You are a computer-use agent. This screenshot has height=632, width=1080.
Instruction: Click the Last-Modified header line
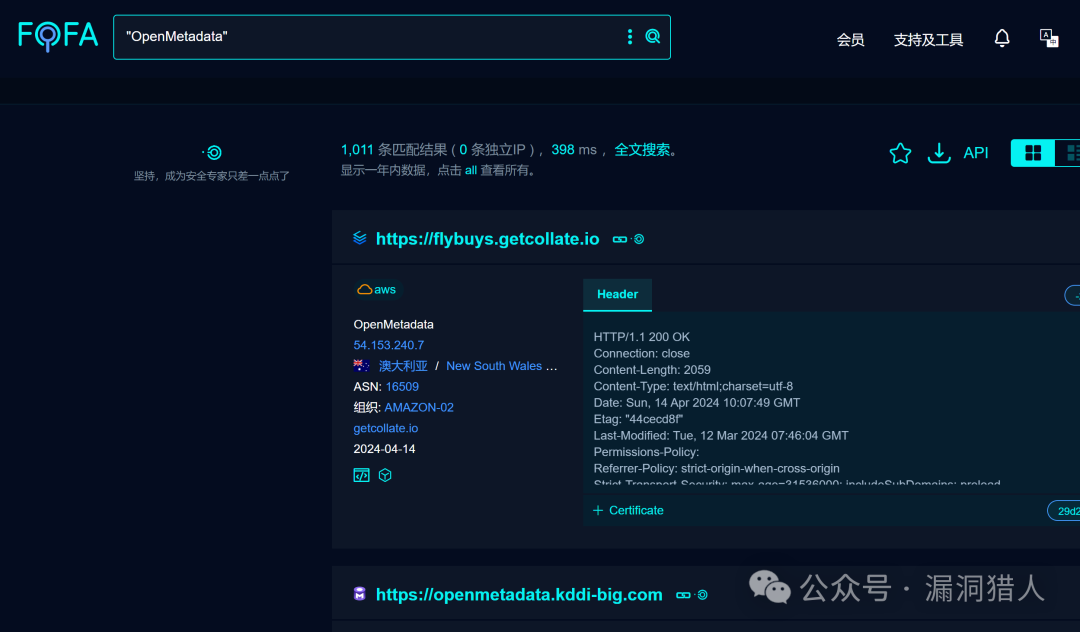click(x=720, y=435)
